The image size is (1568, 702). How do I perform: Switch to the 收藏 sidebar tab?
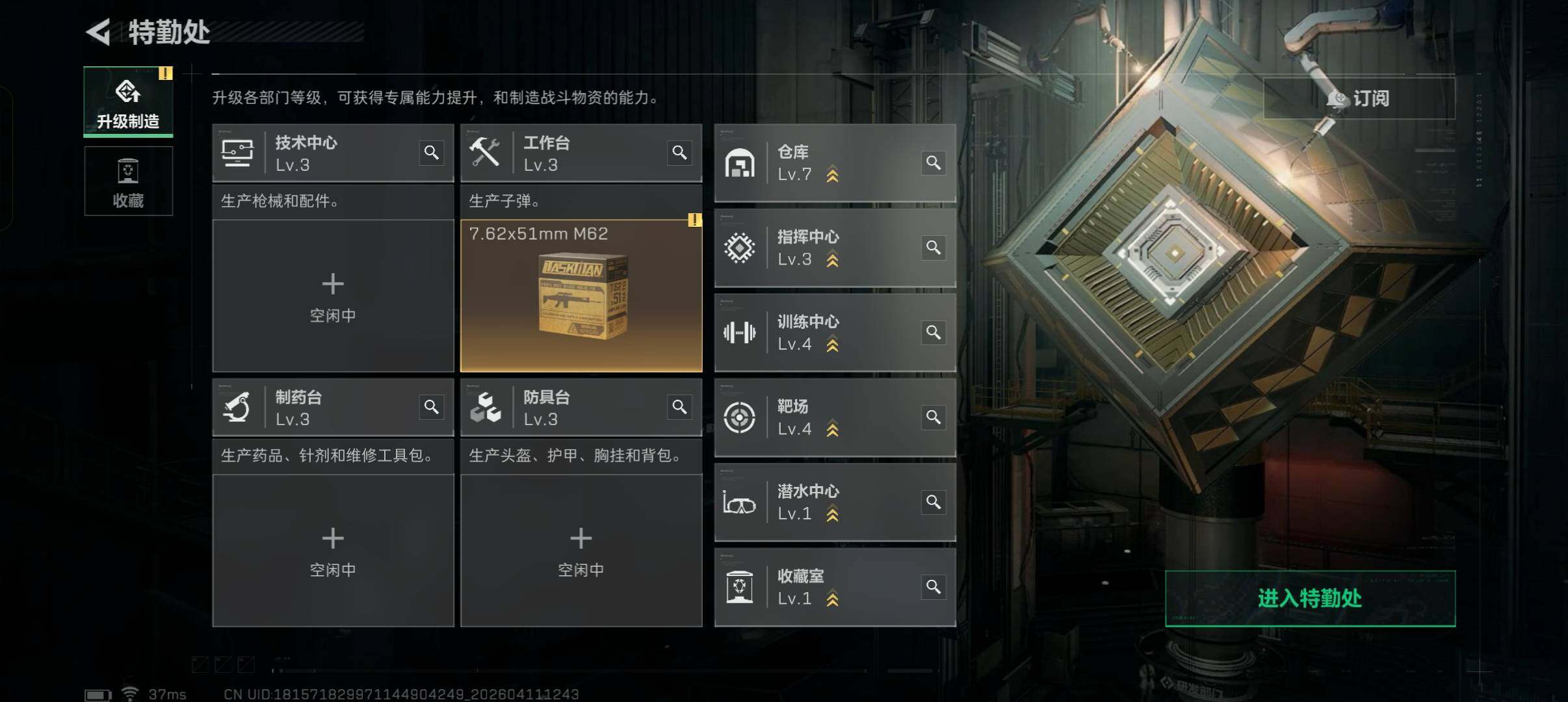128,181
